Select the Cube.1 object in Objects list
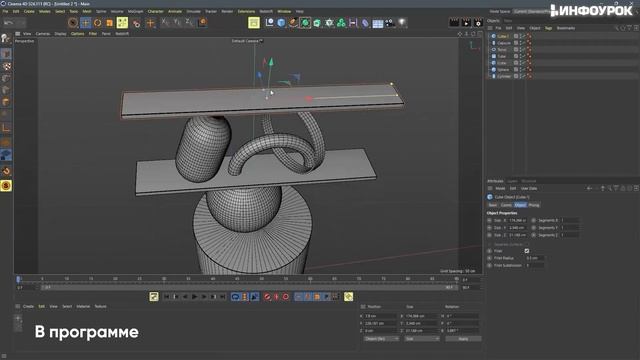 coord(502,36)
